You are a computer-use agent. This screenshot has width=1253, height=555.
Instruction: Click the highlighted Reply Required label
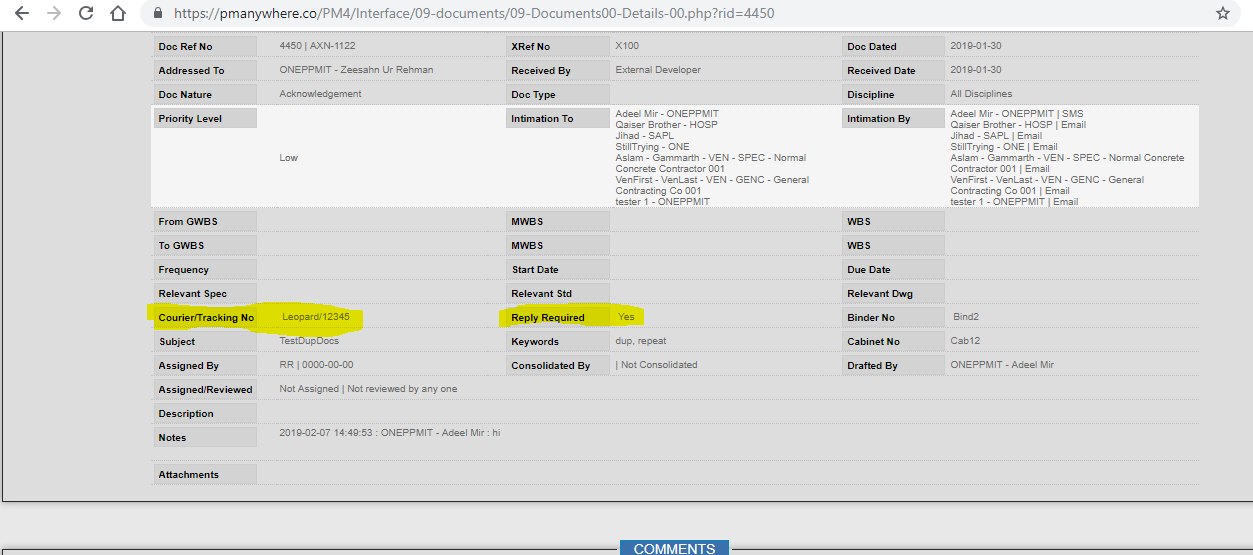click(x=548, y=318)
